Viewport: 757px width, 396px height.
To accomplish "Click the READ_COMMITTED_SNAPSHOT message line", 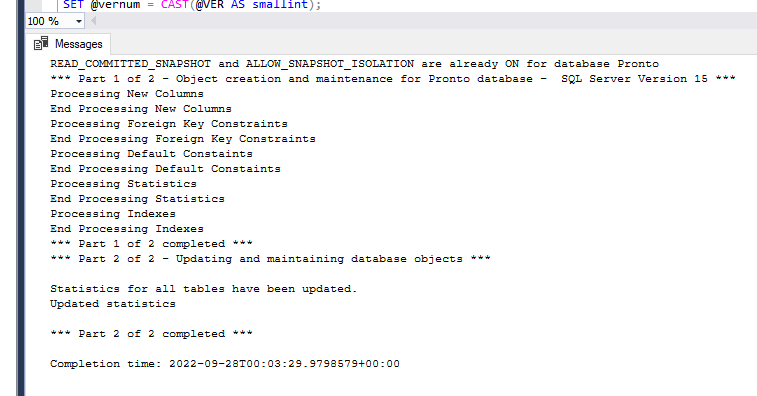I will (354, 64).
